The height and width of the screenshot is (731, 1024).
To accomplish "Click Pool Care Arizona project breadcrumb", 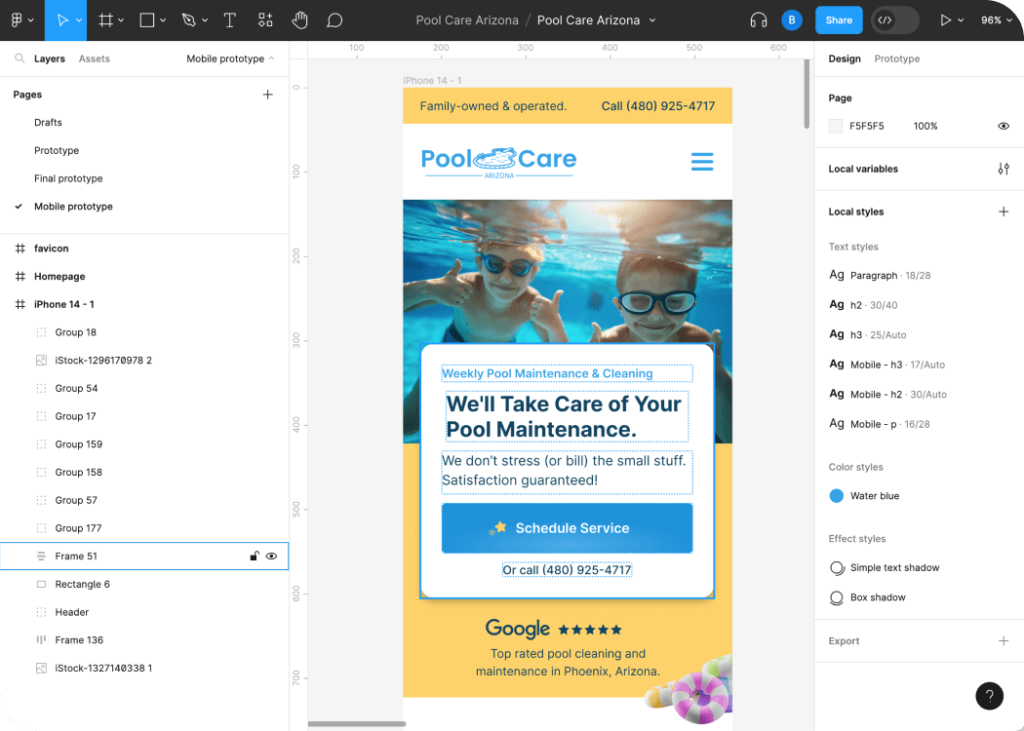I will pyautogui.click(x=467, y=20).
